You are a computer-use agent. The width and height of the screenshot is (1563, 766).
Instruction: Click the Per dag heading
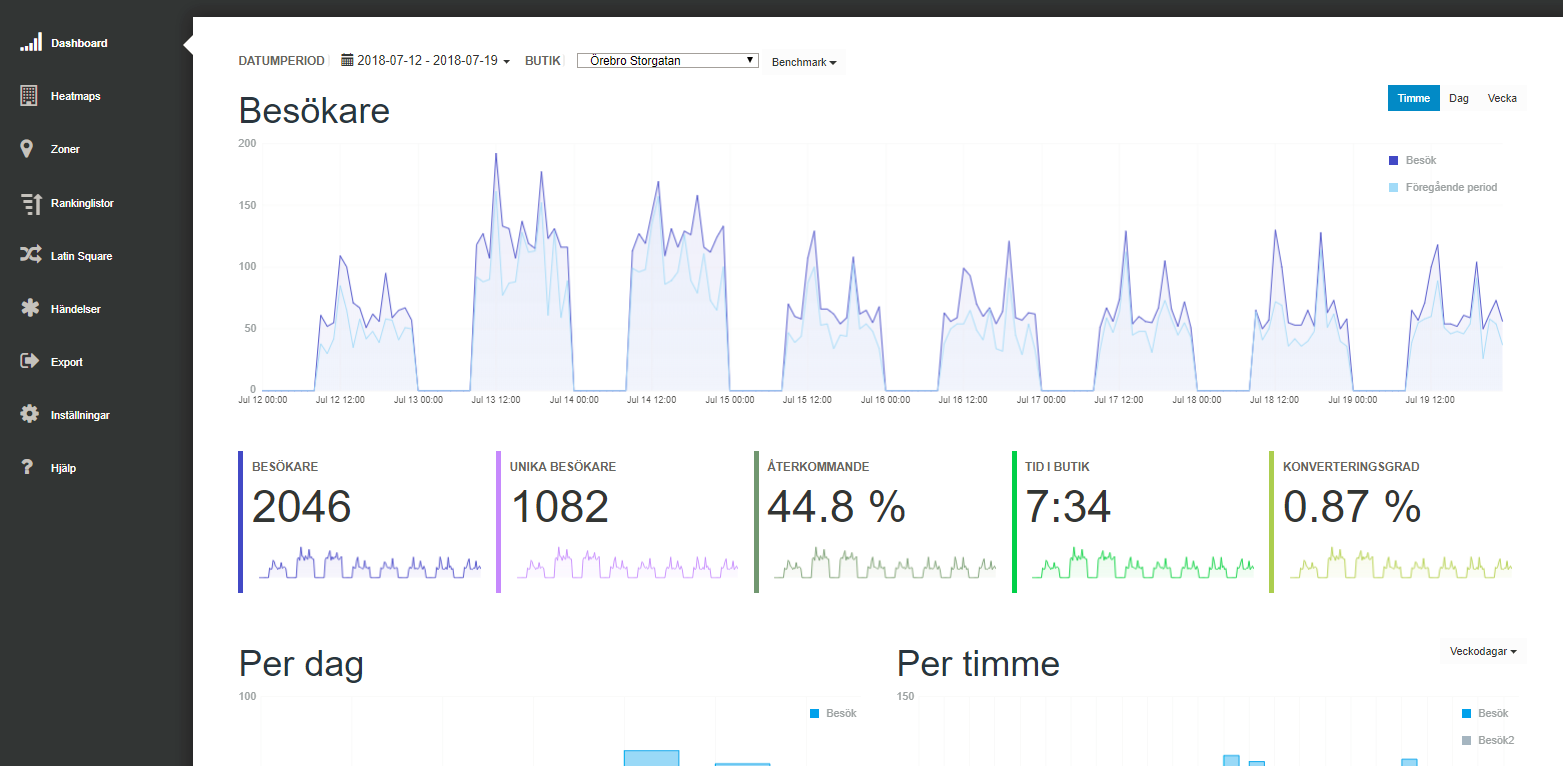301,664
